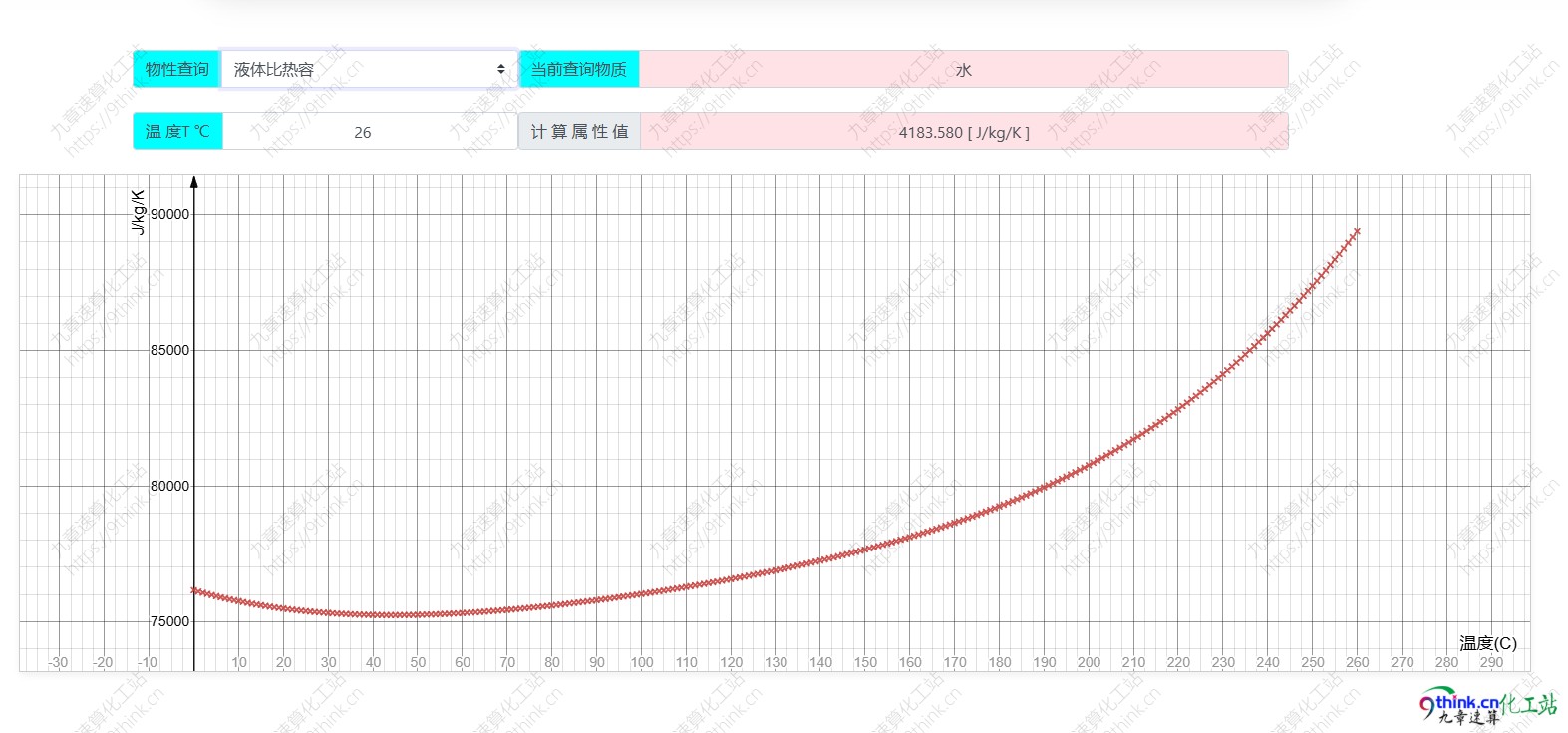Click the -30 tick on x-axis

[59, 662]
